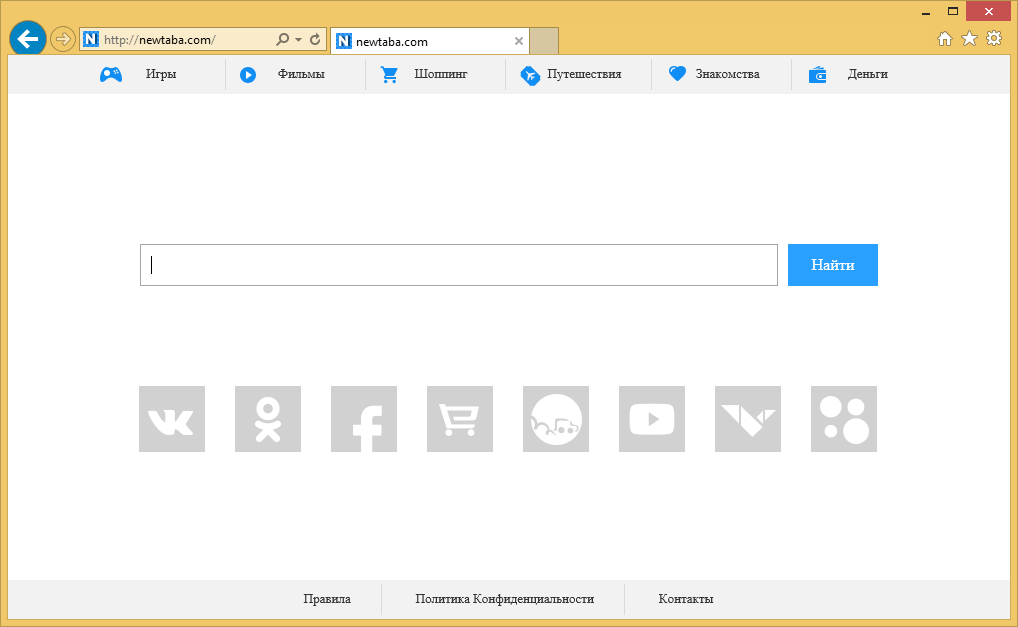This screenshot has height=627, width=1018.
Task: Open the YouTube tile icon
Action: (652, 419)
